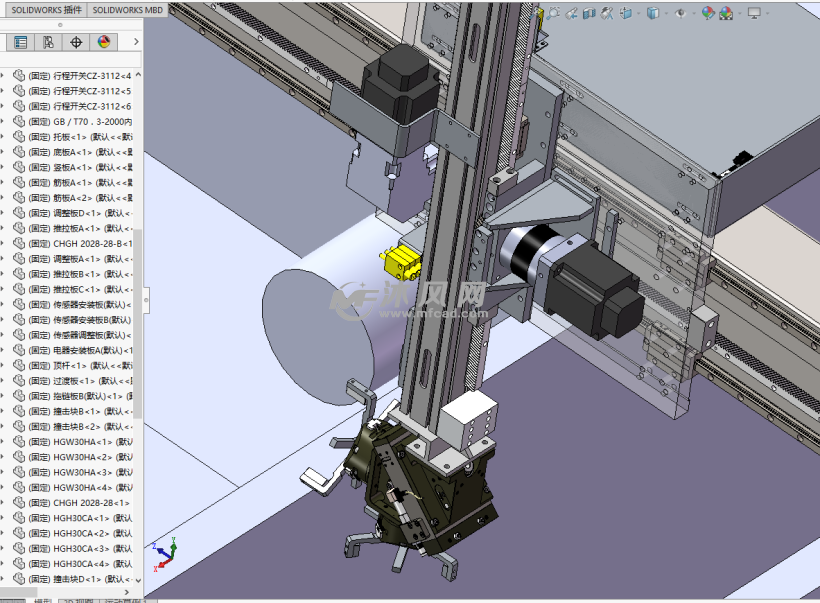
Task: Expand the HGW30HA<1> tree node
Action: click(x=4, y=441)
